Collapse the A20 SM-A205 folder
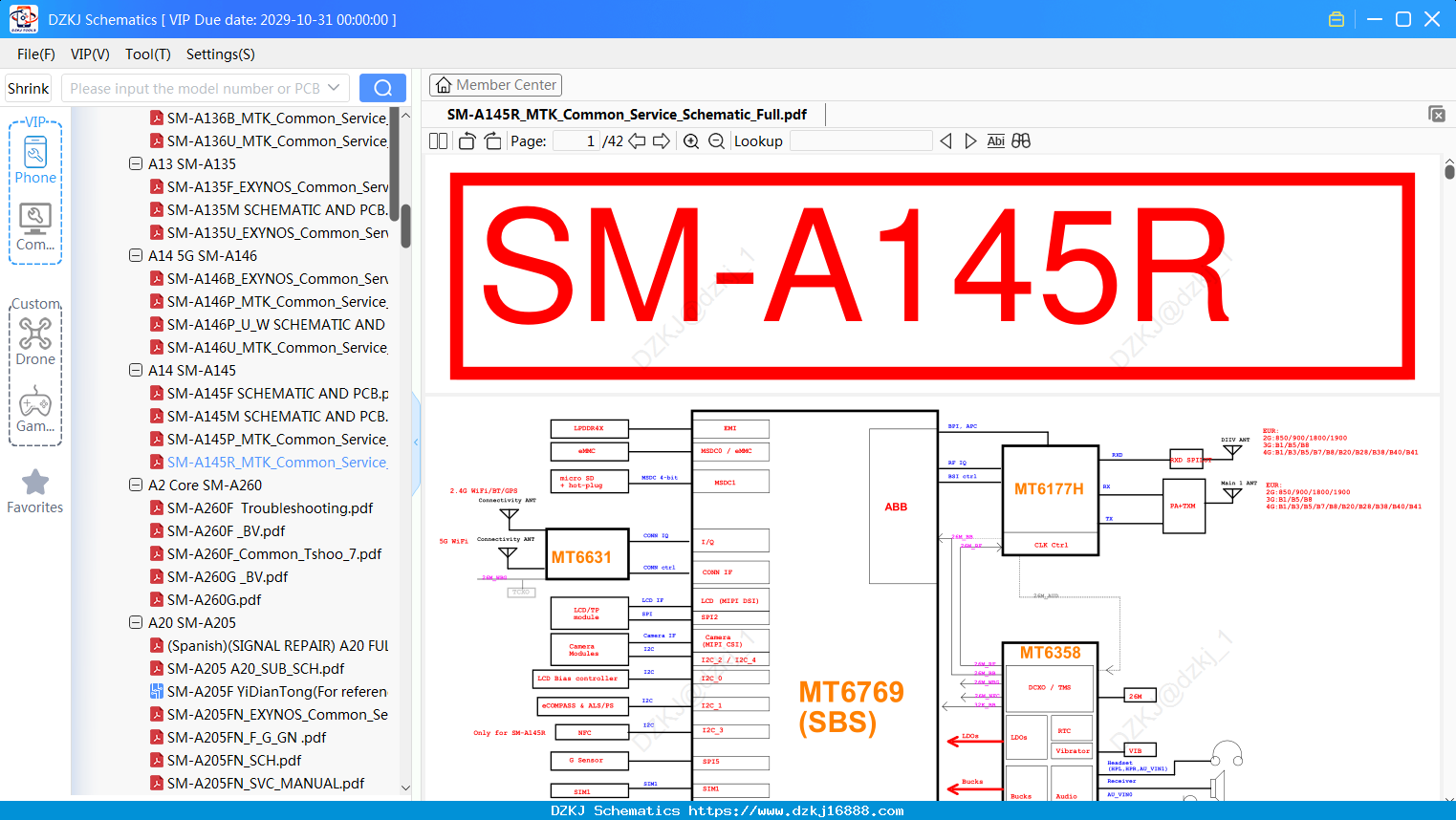This screenshot has height=820, width=1456. tap(136, 622)
